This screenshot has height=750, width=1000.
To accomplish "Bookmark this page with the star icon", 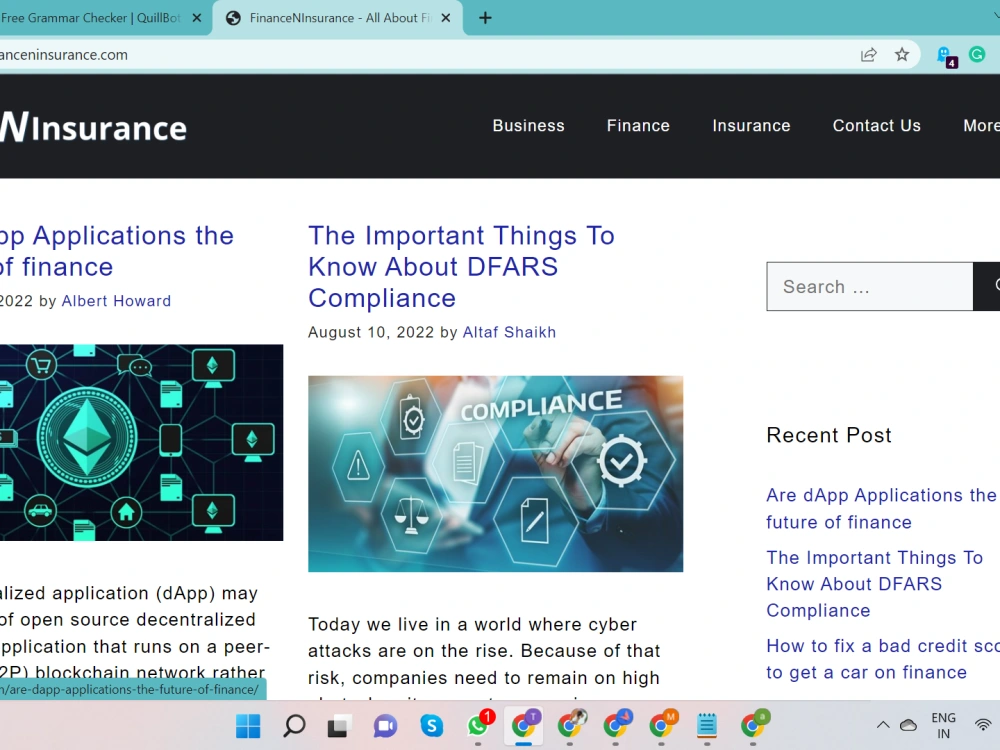I will [902, 55].
